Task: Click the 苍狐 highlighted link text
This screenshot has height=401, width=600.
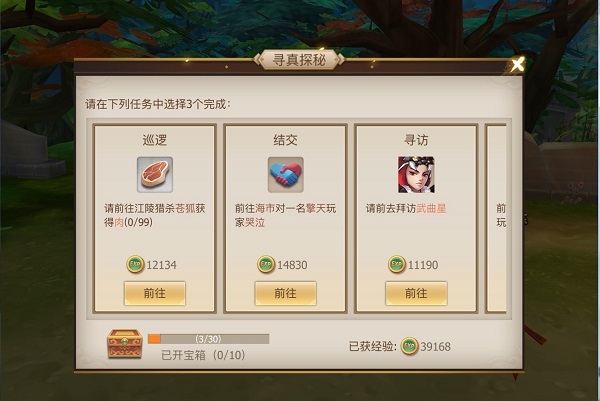Action: (185, 209)
